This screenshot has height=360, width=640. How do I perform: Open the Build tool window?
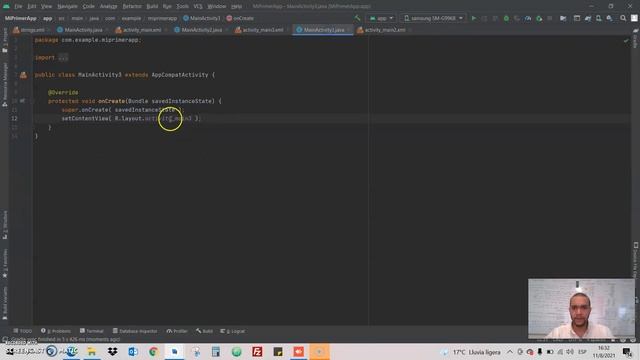[x=204, y=331]
